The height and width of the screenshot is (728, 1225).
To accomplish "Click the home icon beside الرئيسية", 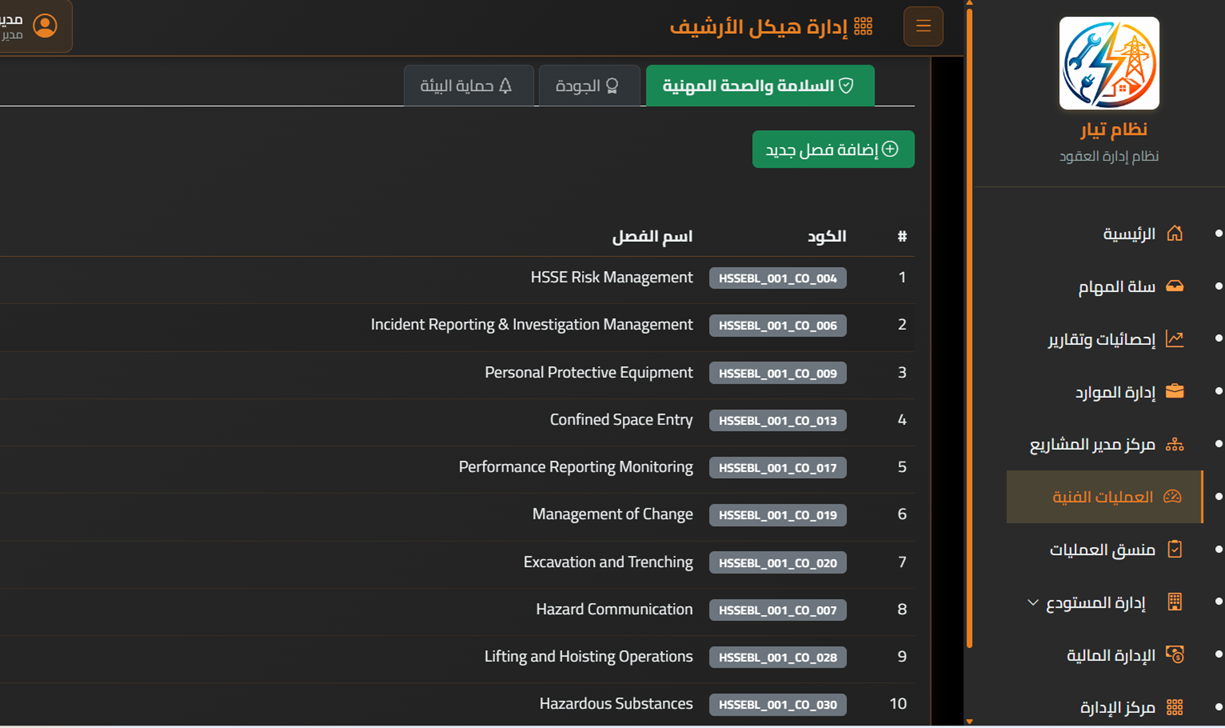I will tap(1174, 233).
